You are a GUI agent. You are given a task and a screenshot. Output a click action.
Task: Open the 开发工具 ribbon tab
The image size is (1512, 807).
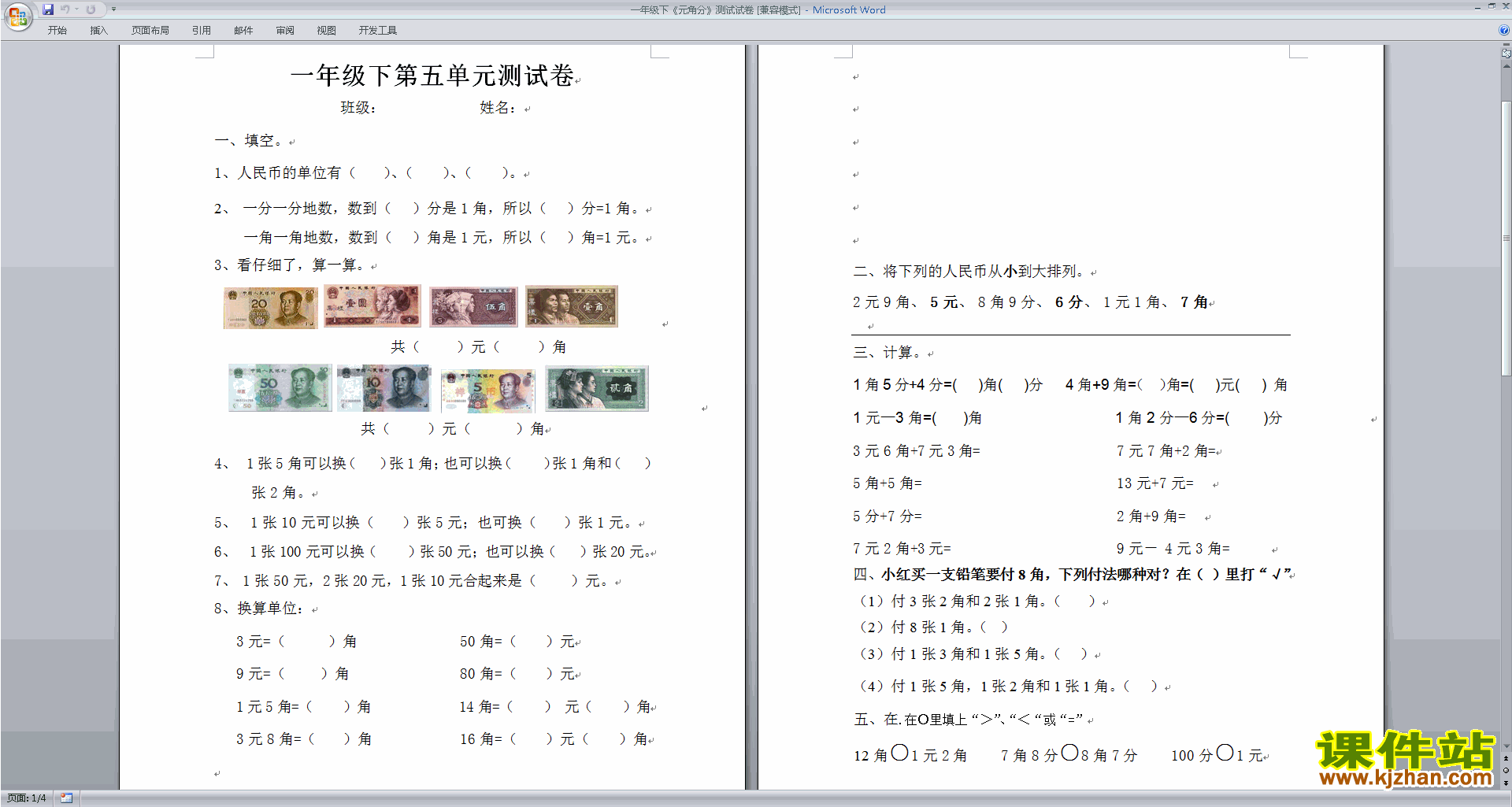click(378, 31)
